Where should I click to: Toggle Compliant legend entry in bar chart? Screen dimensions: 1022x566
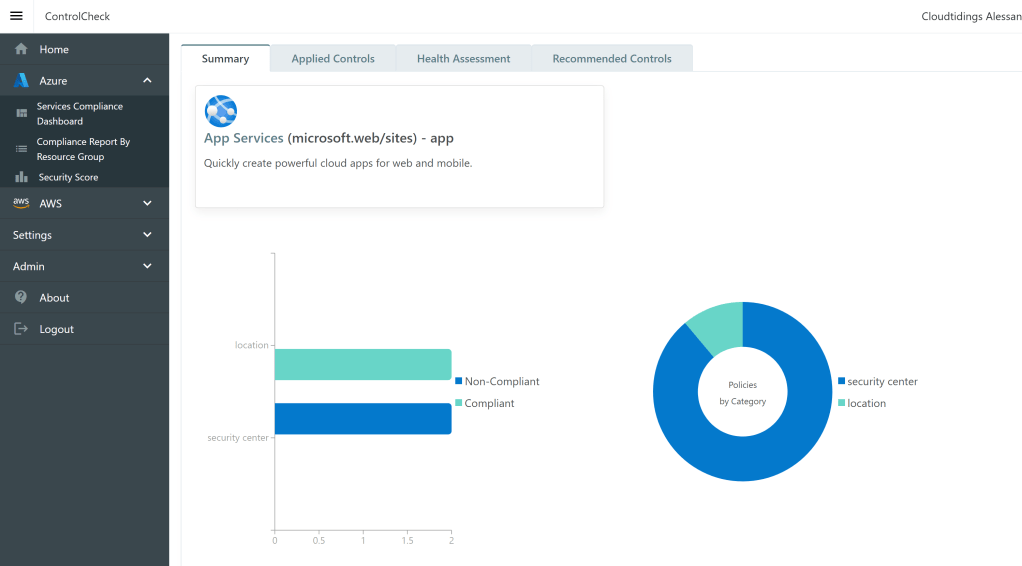[485, 403]
